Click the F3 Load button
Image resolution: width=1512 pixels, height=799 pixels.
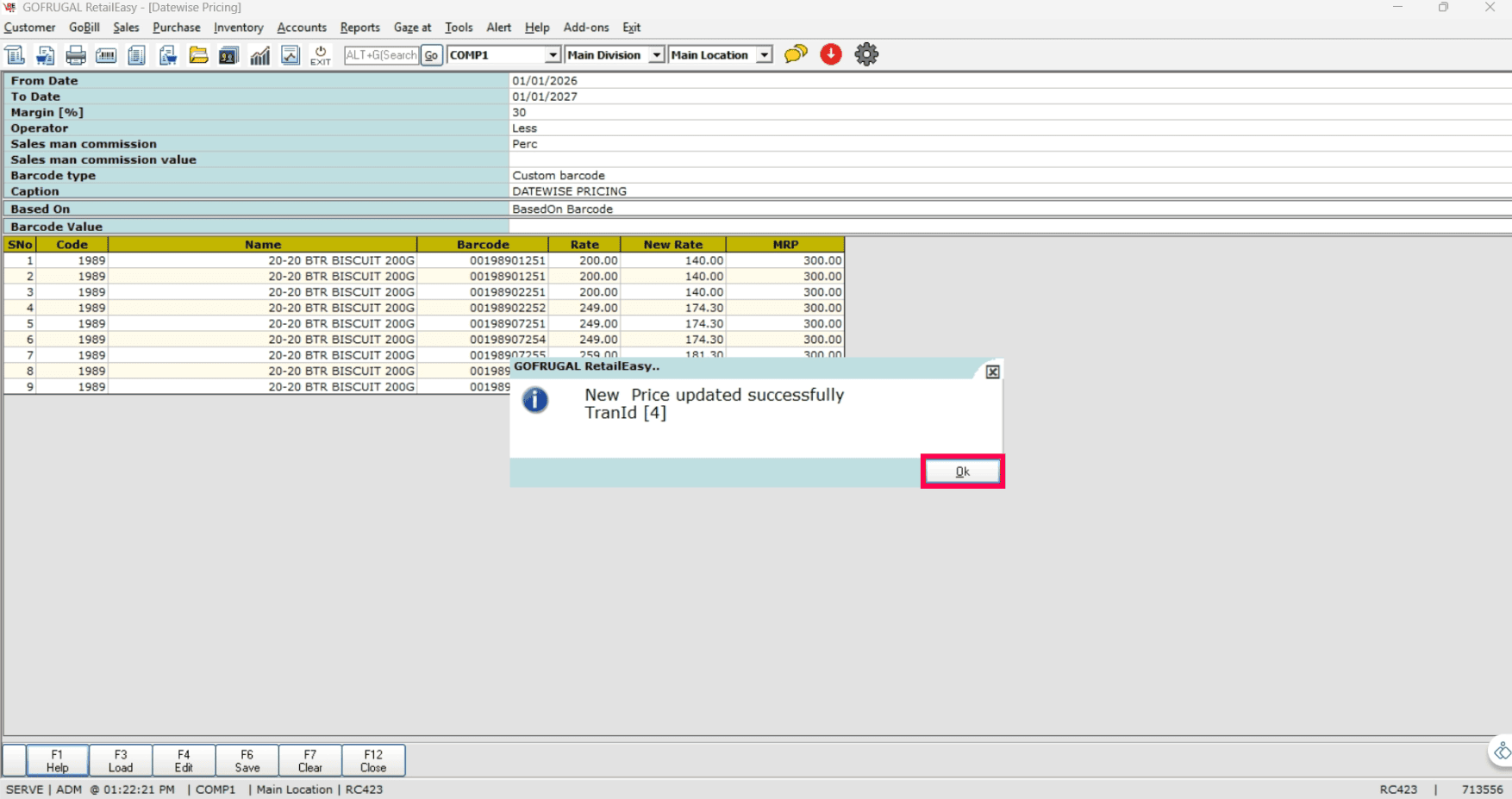(121, 760)
